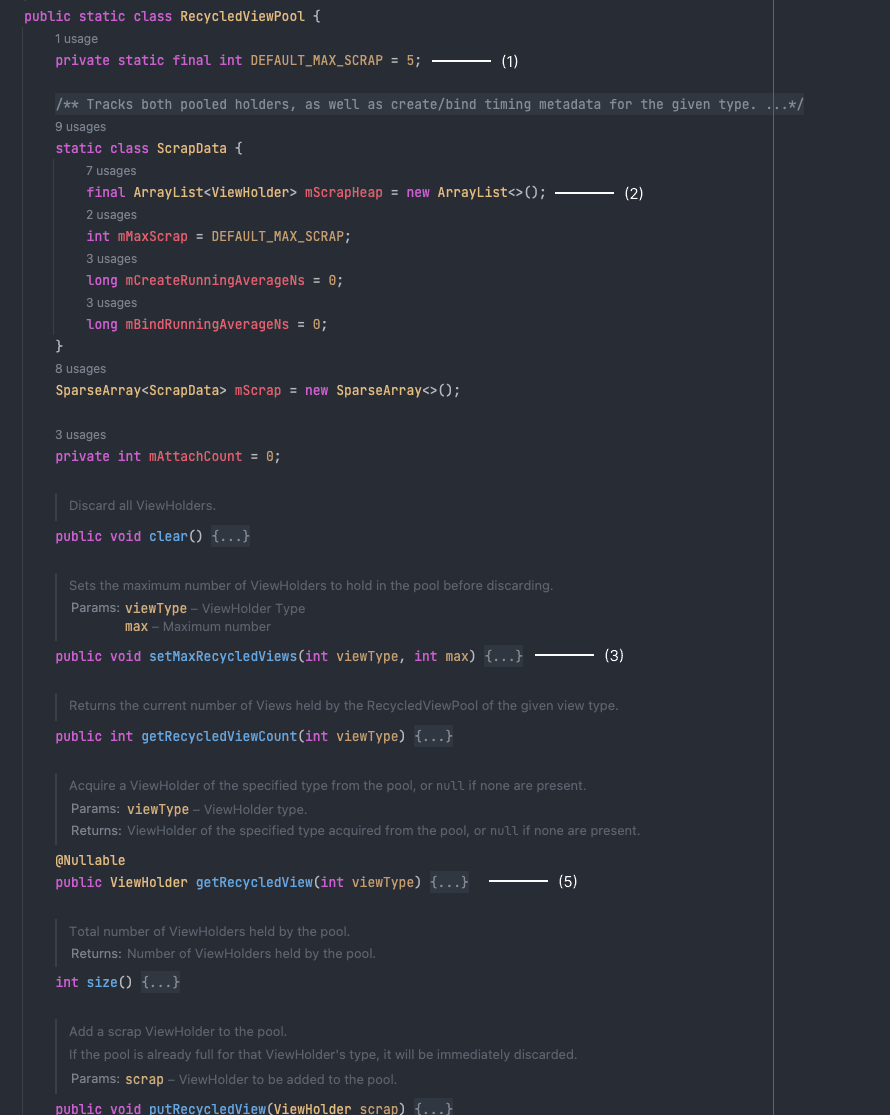Viewport: 890px width, 1115px height.
Task: Click the getRecycledView method name
Action: (x=254, y=882)
